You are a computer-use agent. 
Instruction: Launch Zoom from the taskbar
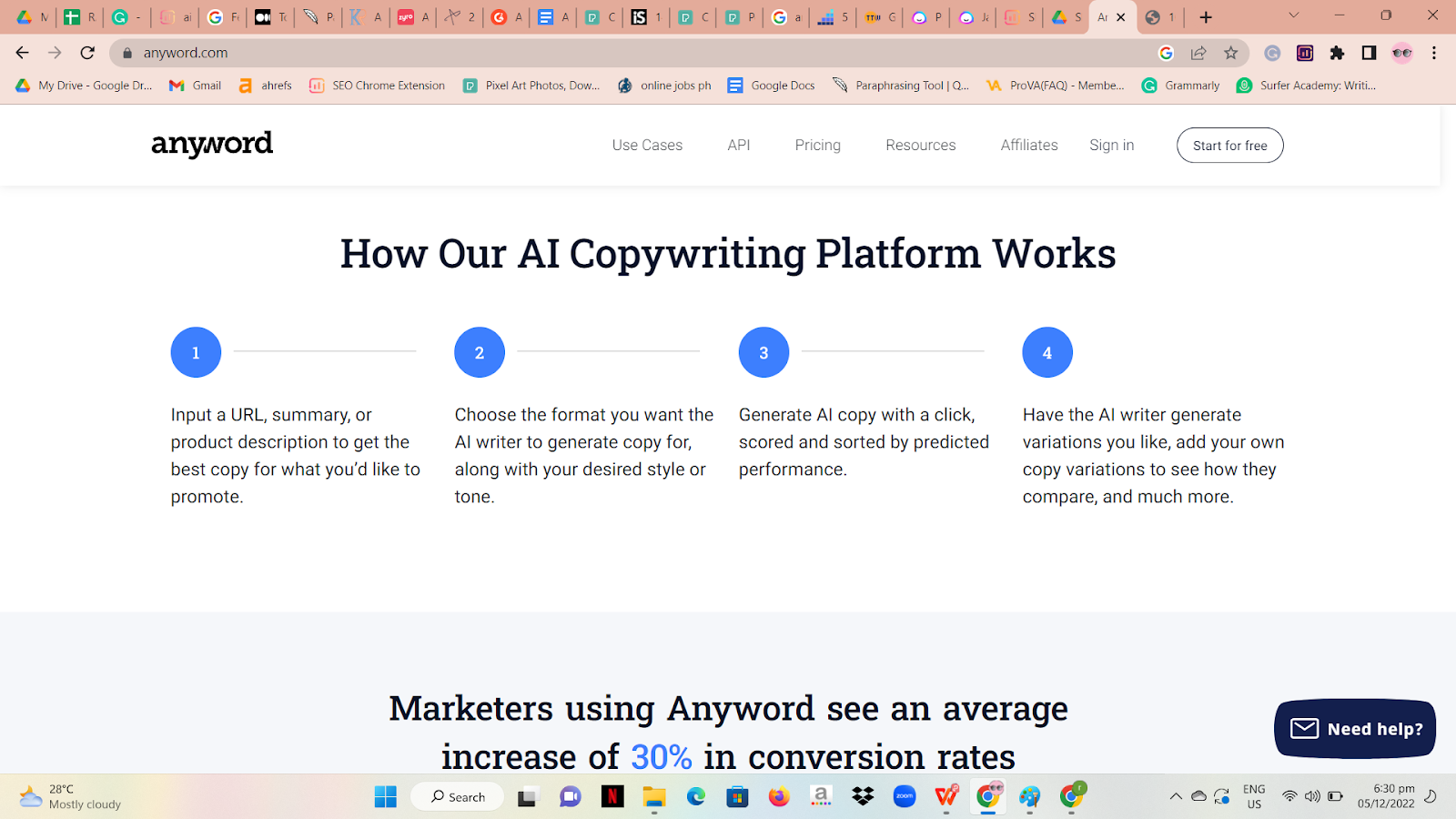point(905,797)
